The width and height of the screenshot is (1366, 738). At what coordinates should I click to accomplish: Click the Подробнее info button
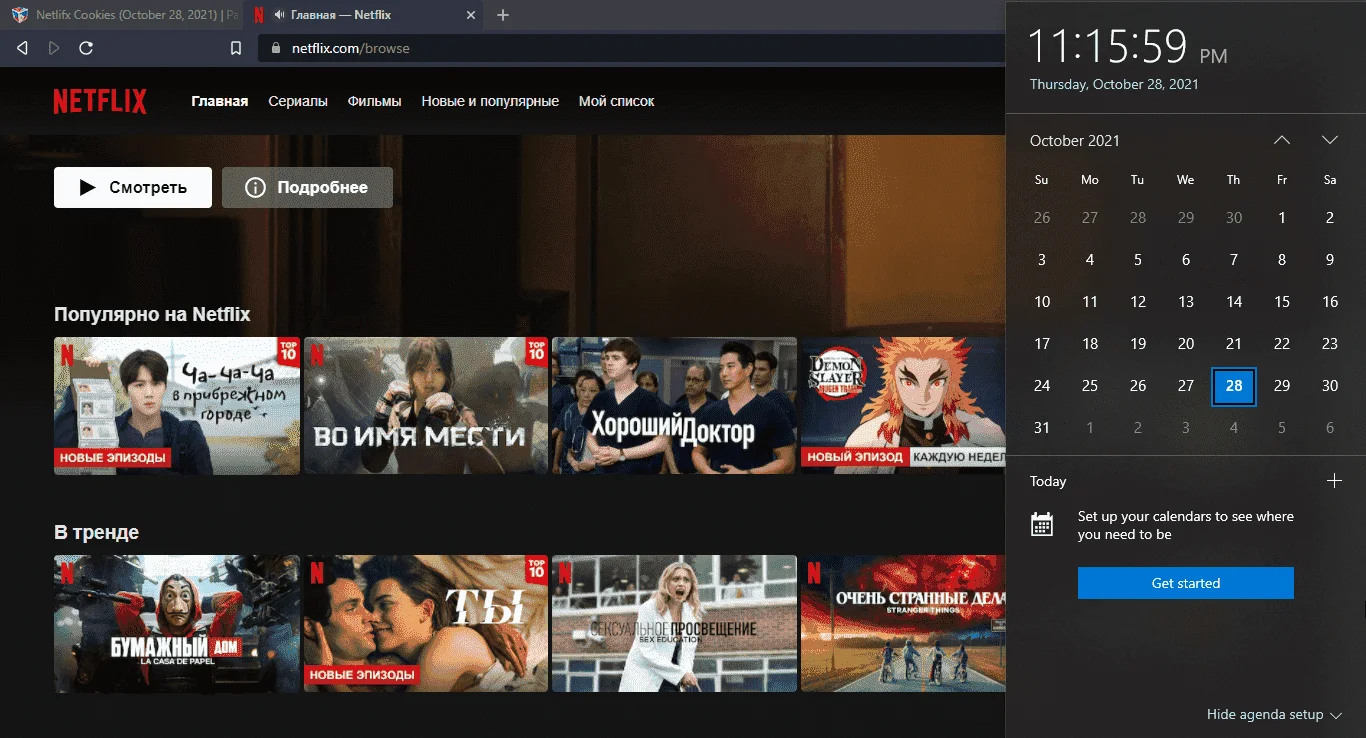pos(307,187)
